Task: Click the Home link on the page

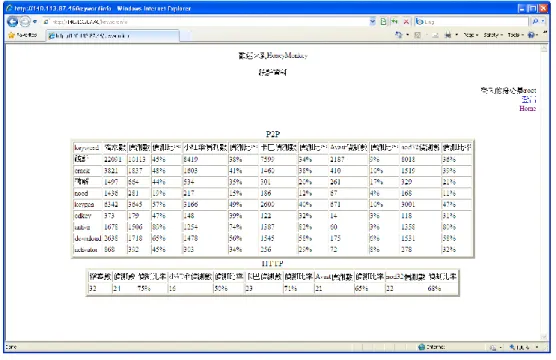Action: click(x=528, y=109)
